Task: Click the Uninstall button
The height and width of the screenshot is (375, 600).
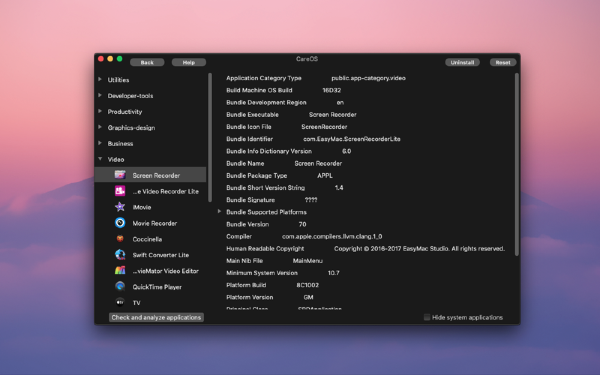Action: pos(462,62)
